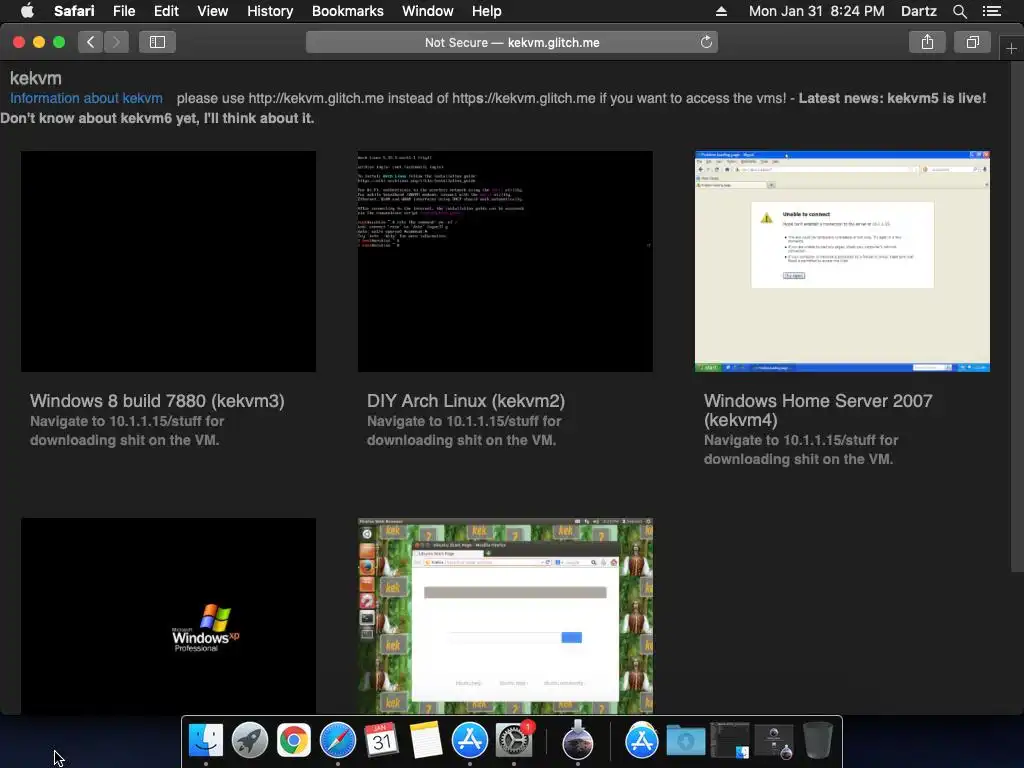Screen dimensions: 1024x768
Task: Reload the kekvm.glitch.me page
Action: point(706,42)
